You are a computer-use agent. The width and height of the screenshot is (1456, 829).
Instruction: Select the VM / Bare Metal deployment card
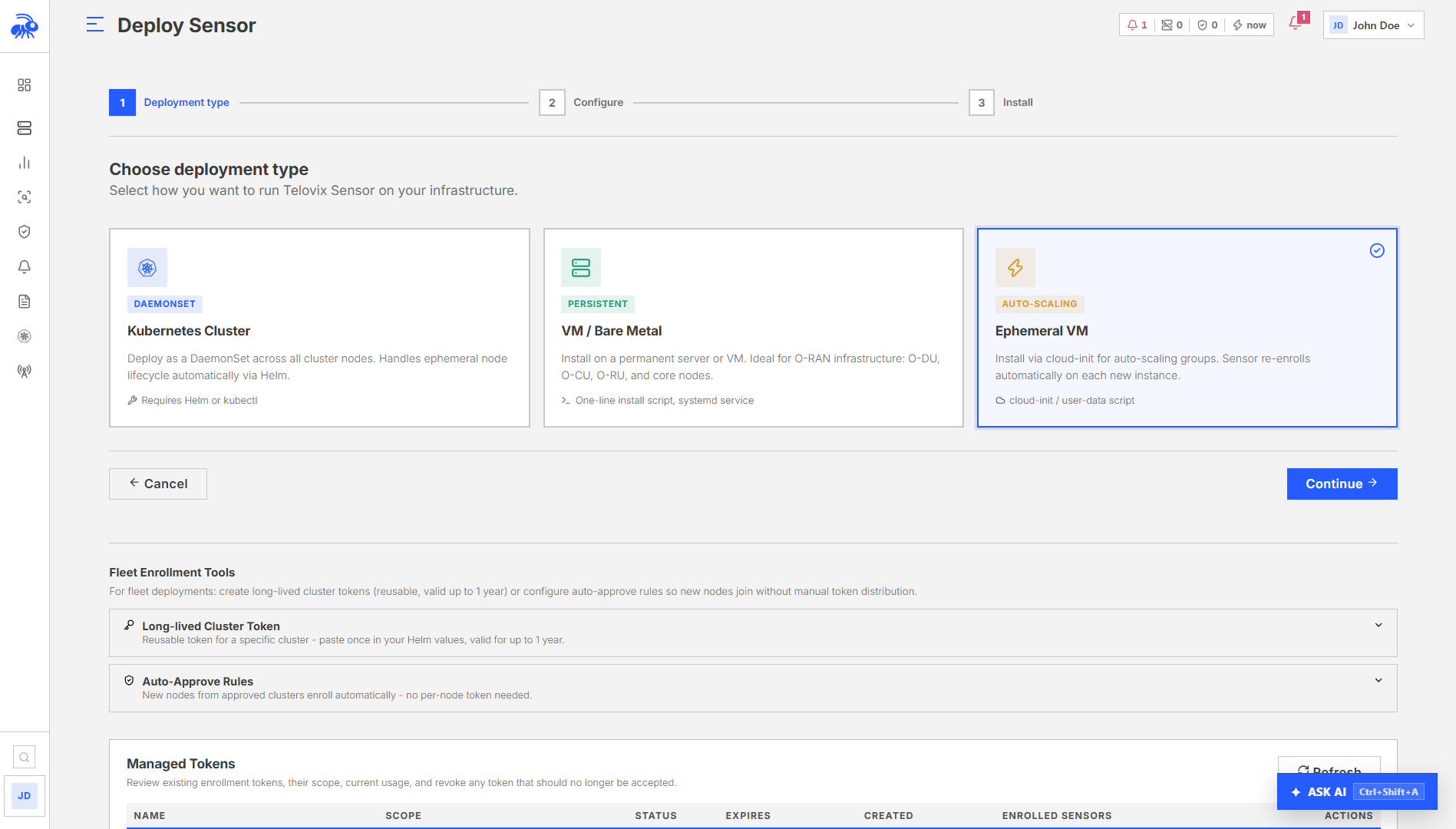tap(754, 328)
